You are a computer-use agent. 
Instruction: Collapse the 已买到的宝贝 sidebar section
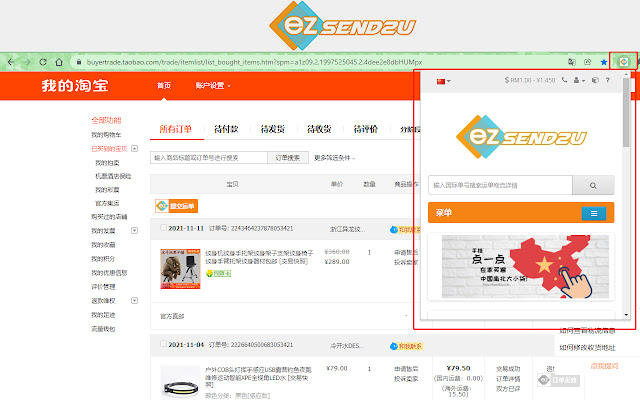[134, 149]
